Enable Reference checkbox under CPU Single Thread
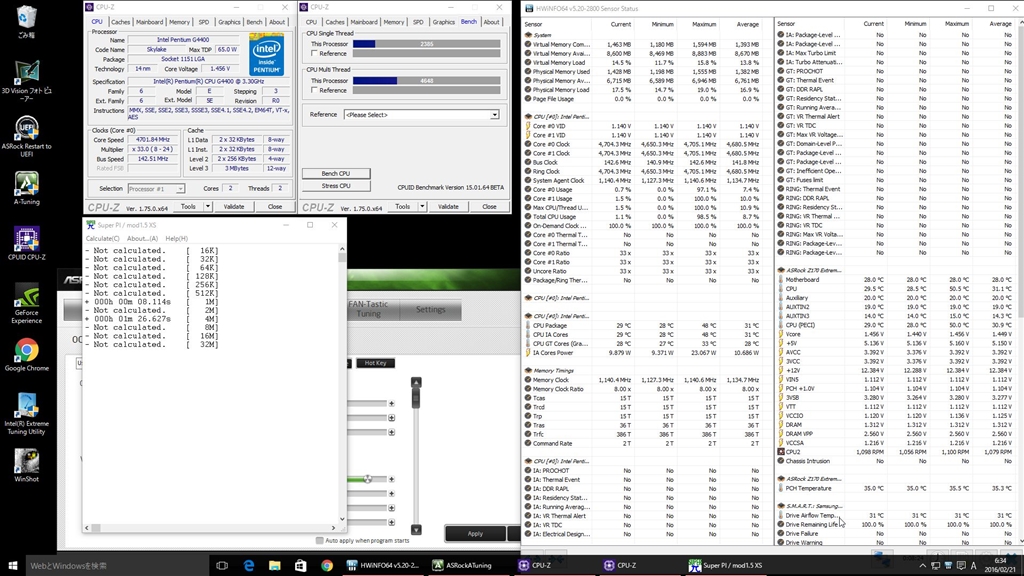Image resolution: width=1024 pixels, height=576 pixels. 315,54
